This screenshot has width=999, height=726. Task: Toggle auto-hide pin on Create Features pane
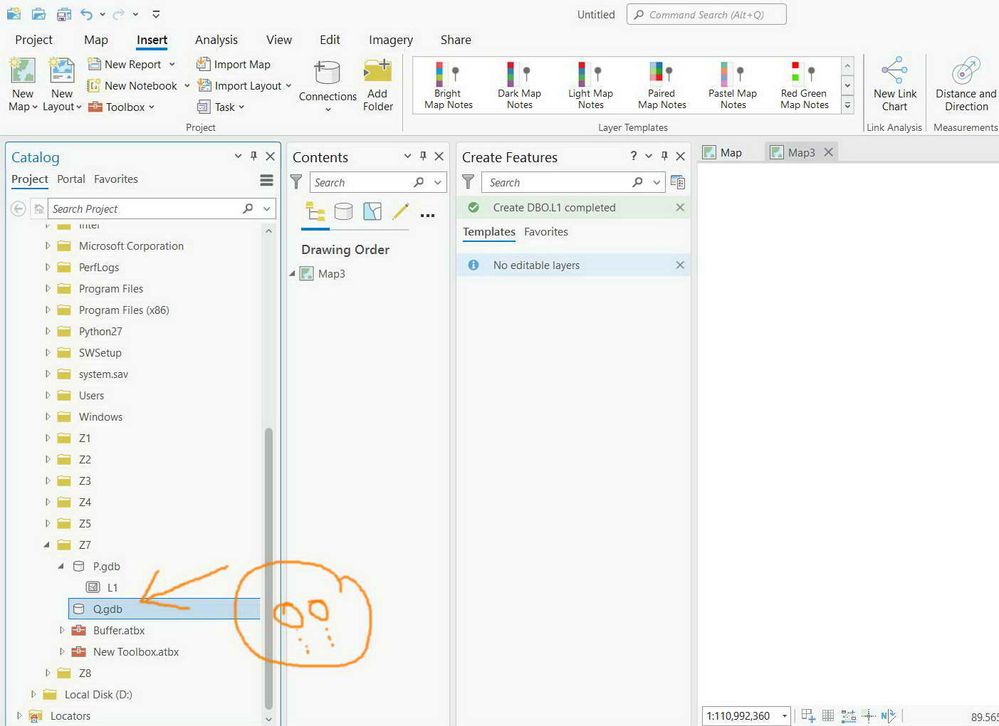click(x=664, y=156)
